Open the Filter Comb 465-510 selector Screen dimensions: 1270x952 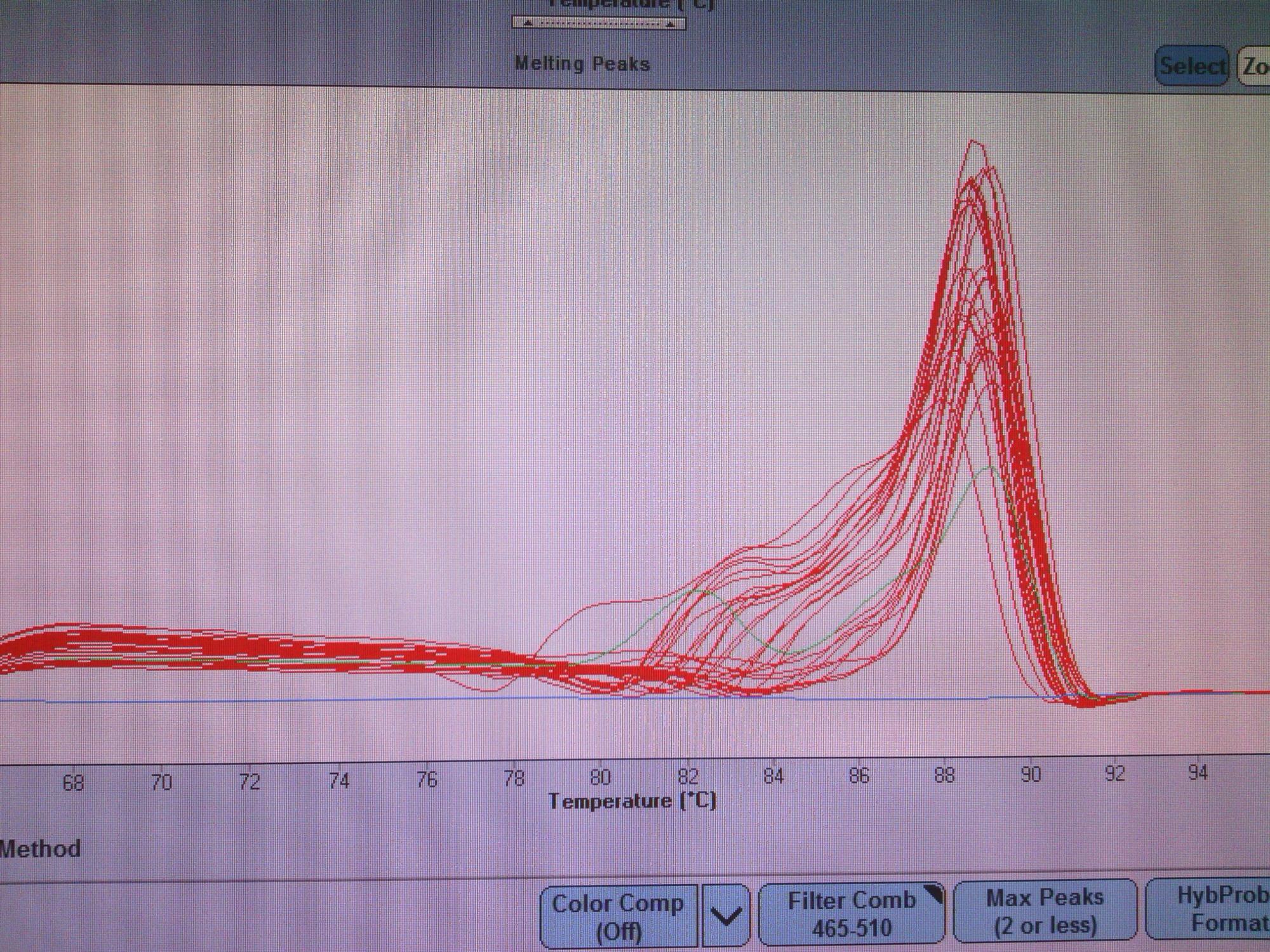(851, 914)
